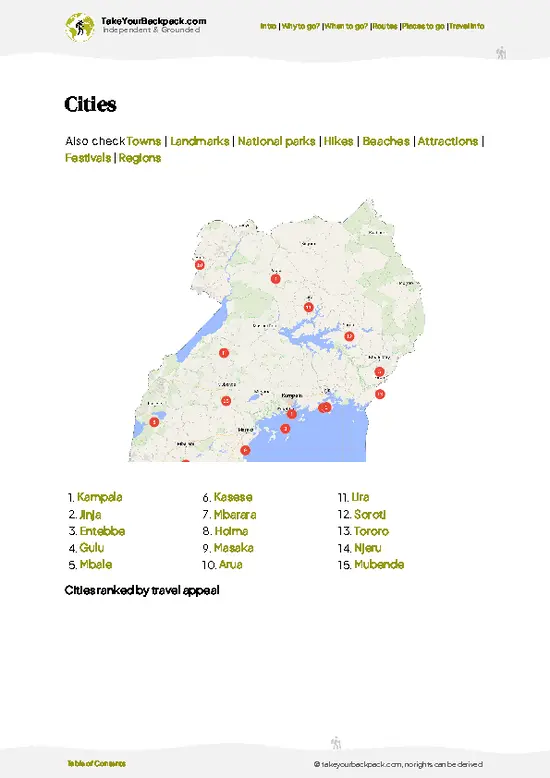Click map marker 9 for Masaka
Screen dimensions: 550x778
(245, 450)
